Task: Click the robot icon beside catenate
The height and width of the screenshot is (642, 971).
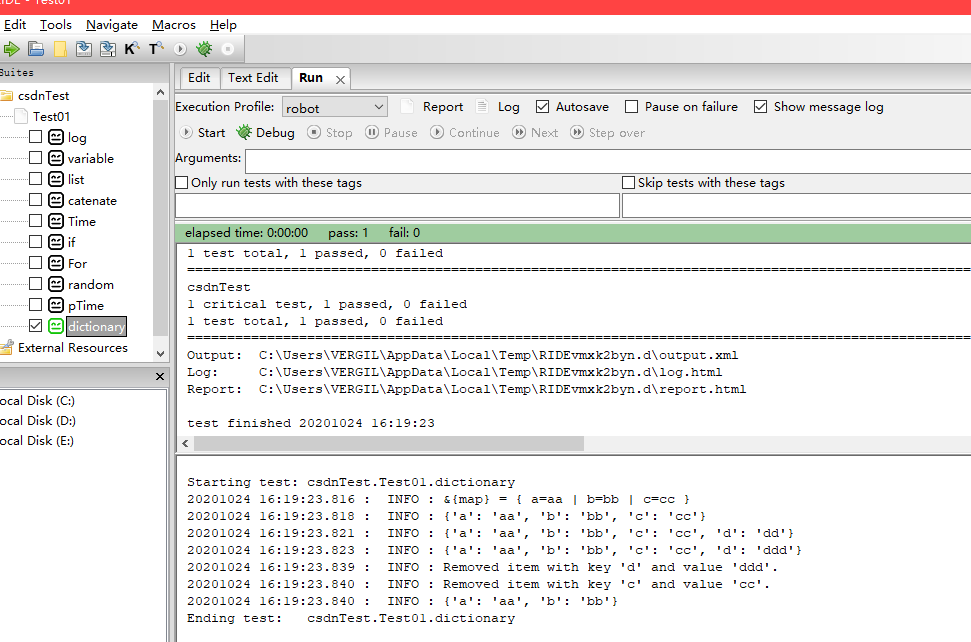Action: tap(56, 200)
